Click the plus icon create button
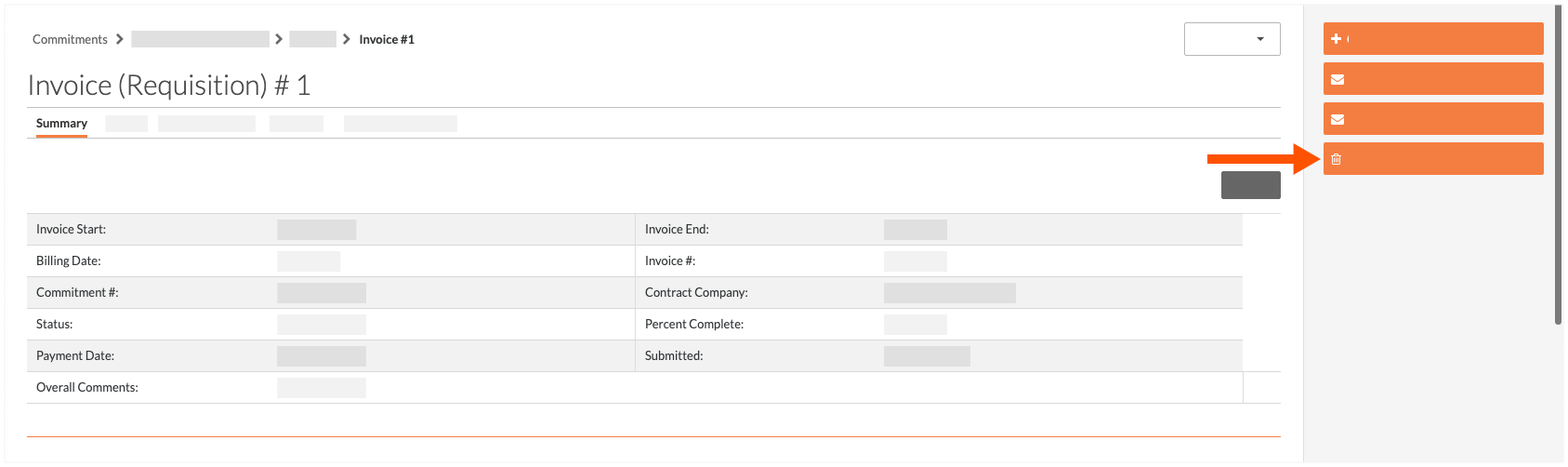This screenshot has width=1568, height=467. pos(1432,39)
